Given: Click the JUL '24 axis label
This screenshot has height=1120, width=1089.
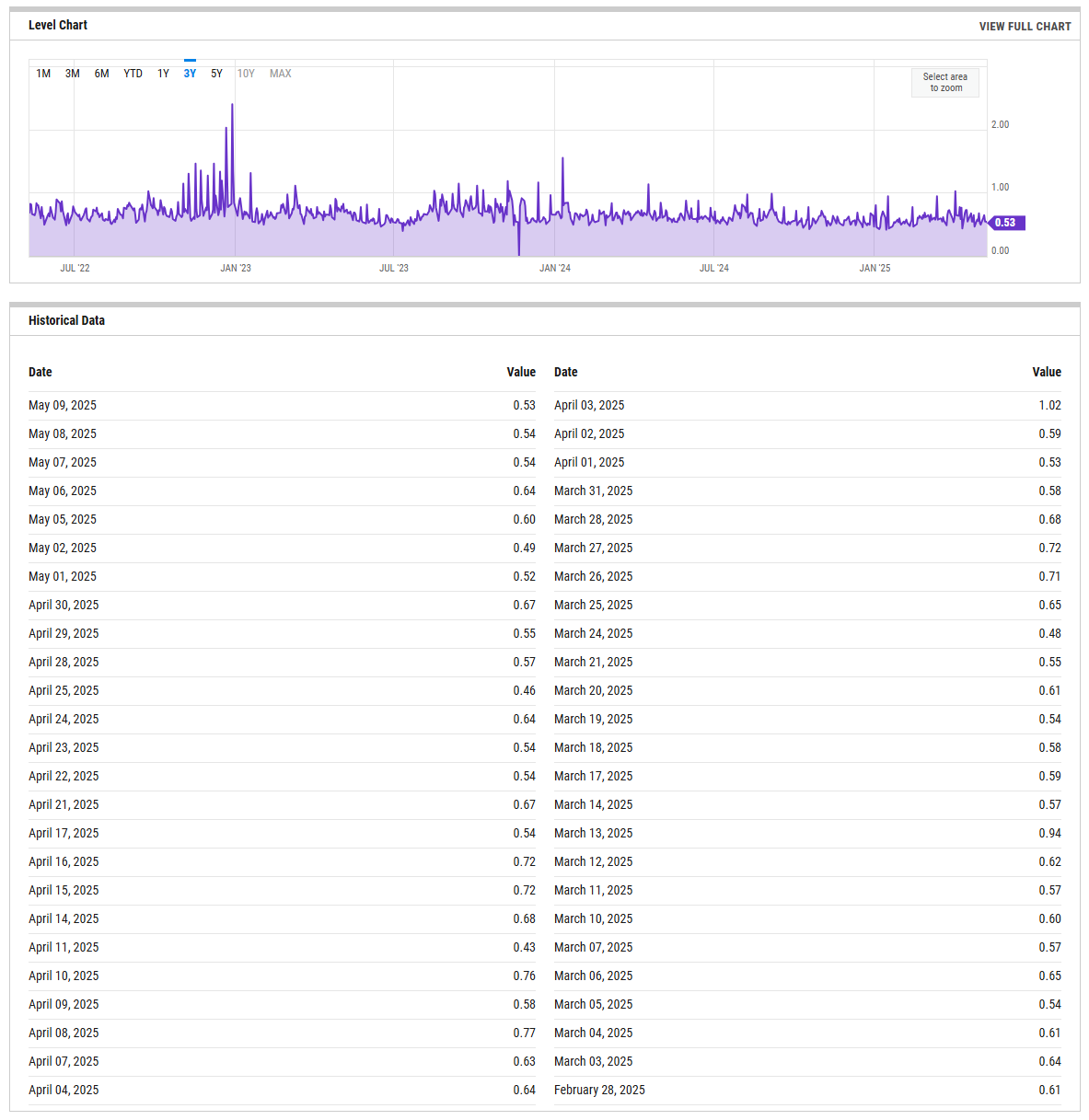Looking at the screenshot, I should pyautogui.click(x=714, y=268).
